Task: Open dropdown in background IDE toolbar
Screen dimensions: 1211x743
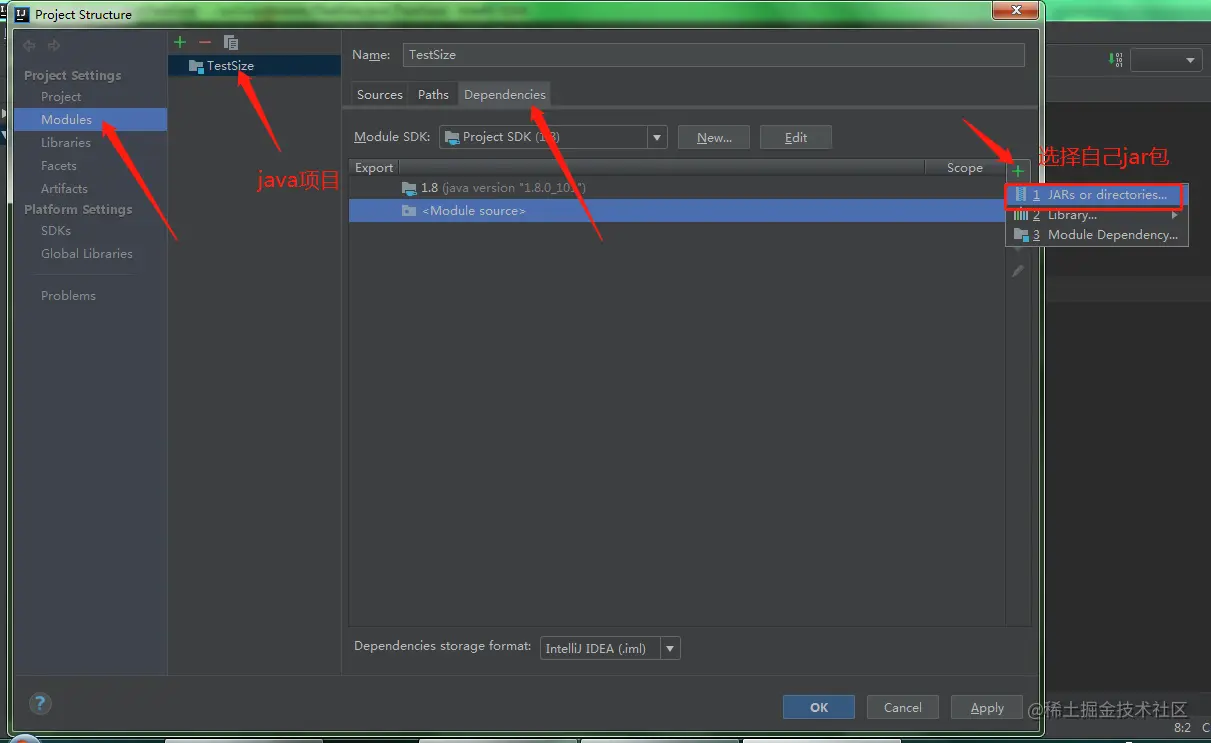Action: point(1166,61)
